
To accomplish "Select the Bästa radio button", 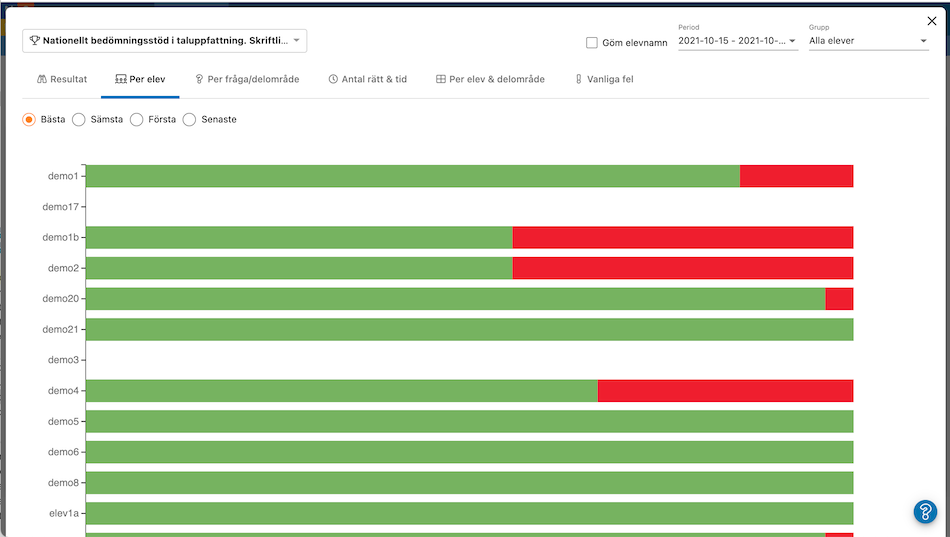I will (x=28, y=119).
